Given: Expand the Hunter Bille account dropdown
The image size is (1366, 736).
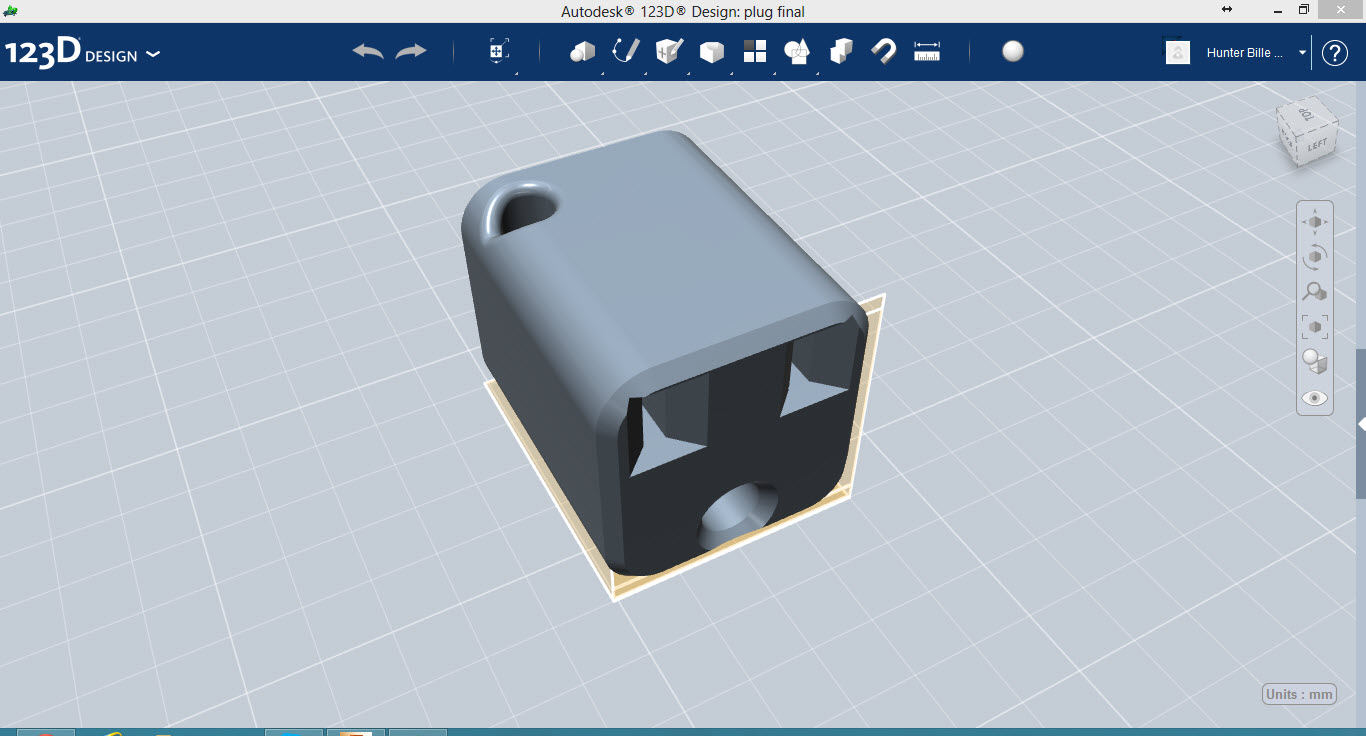Looking at the screenshot, I should tap(1302, 53).
